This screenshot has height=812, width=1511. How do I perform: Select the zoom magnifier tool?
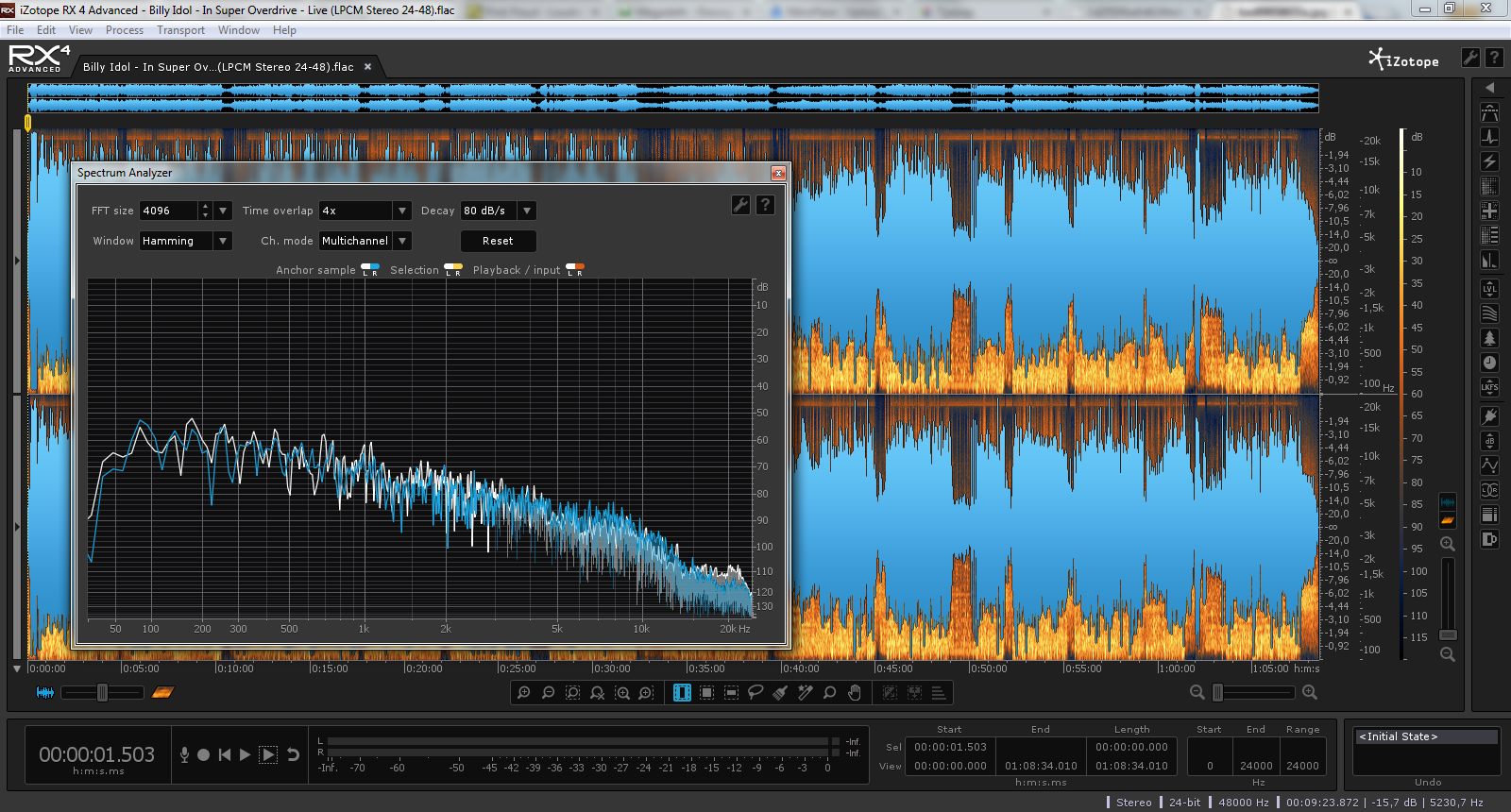[829, 693]
